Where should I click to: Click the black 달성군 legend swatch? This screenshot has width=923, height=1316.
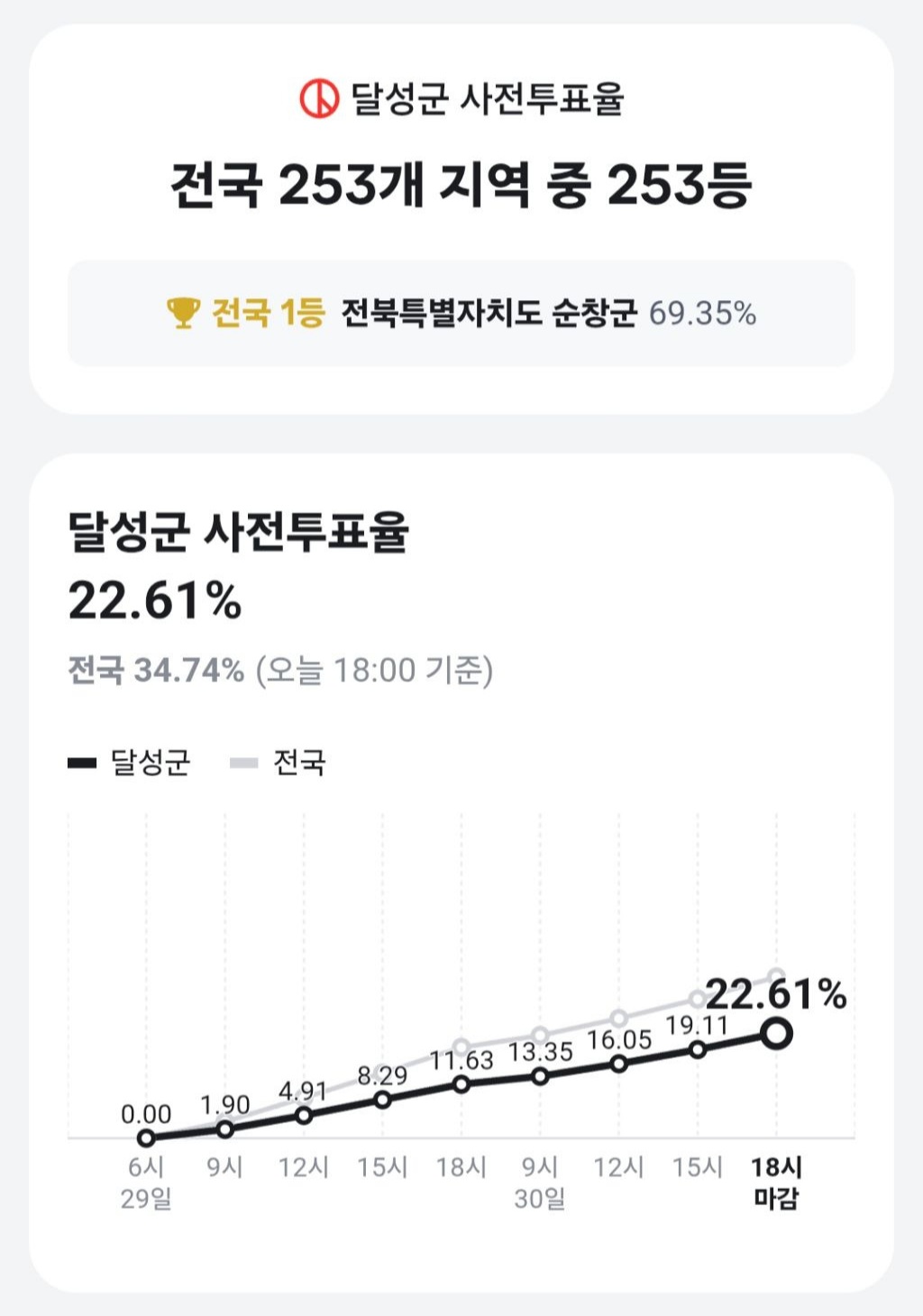point(82,763)
